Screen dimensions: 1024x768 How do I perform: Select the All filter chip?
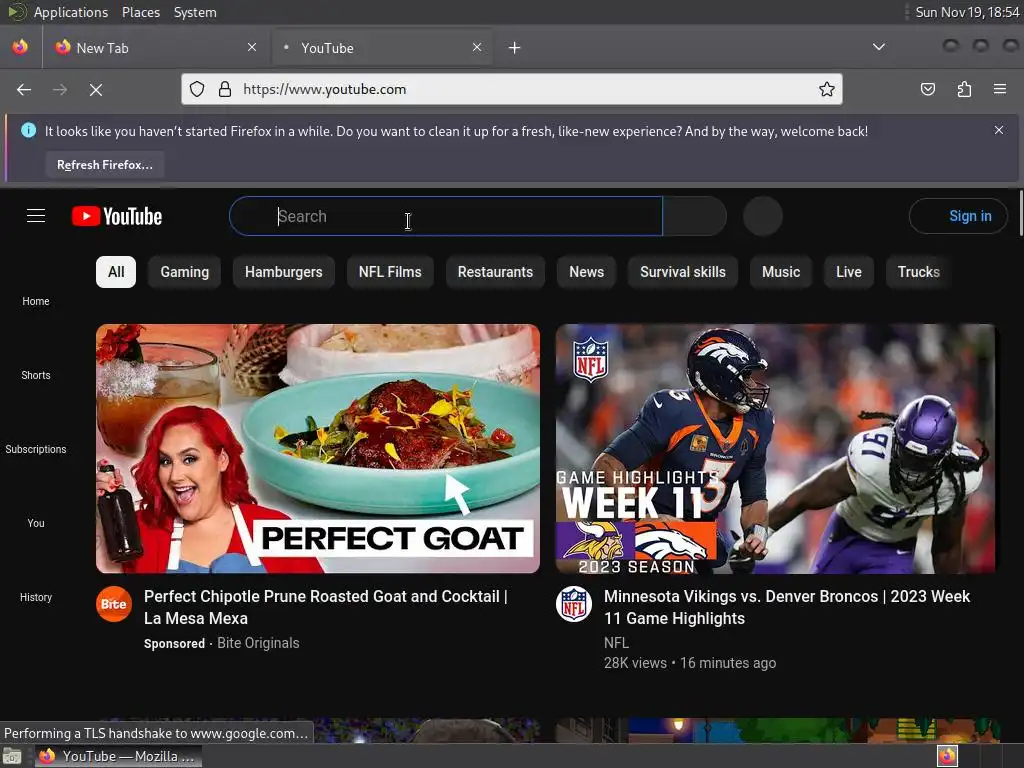[116, 272]
